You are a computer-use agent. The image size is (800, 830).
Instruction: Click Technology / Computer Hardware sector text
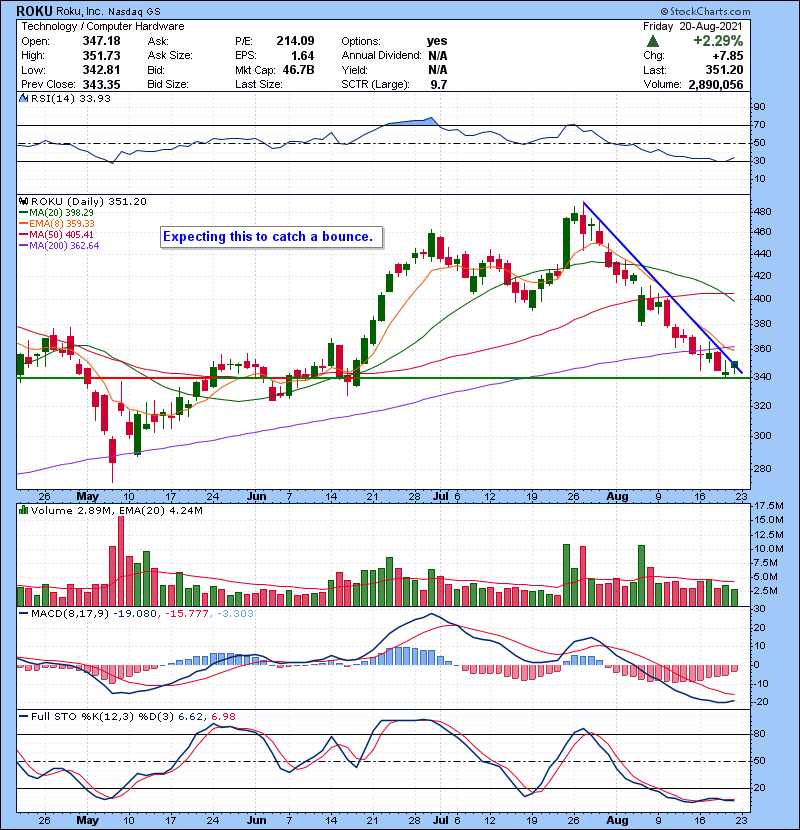[103, 26]
